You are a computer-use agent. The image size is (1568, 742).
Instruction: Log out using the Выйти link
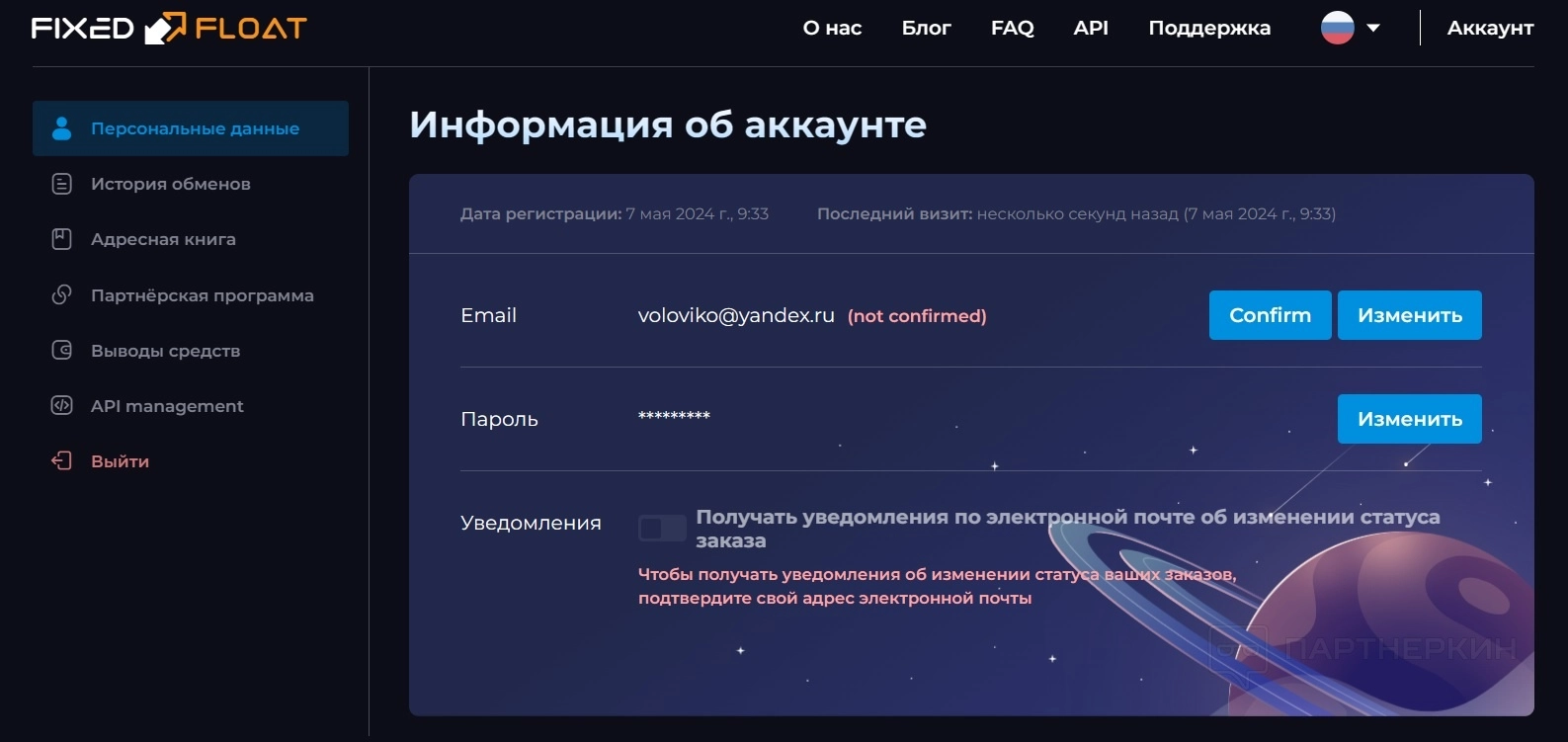(120, 460)
